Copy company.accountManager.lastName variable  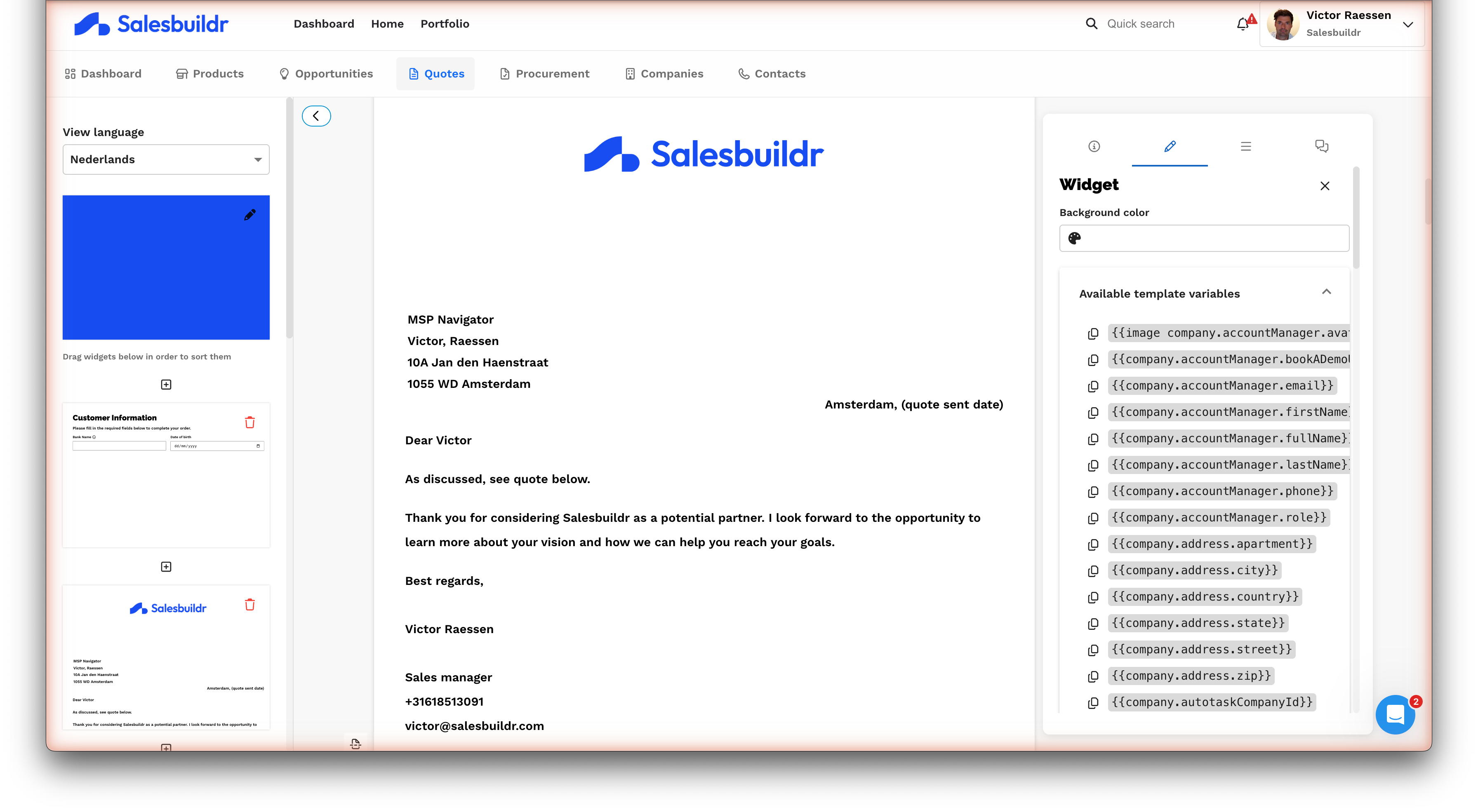(1093, 466)
